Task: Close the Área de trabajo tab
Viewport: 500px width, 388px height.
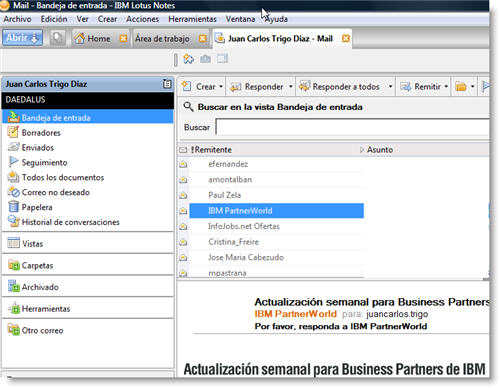Action: [x=202, y=39]
